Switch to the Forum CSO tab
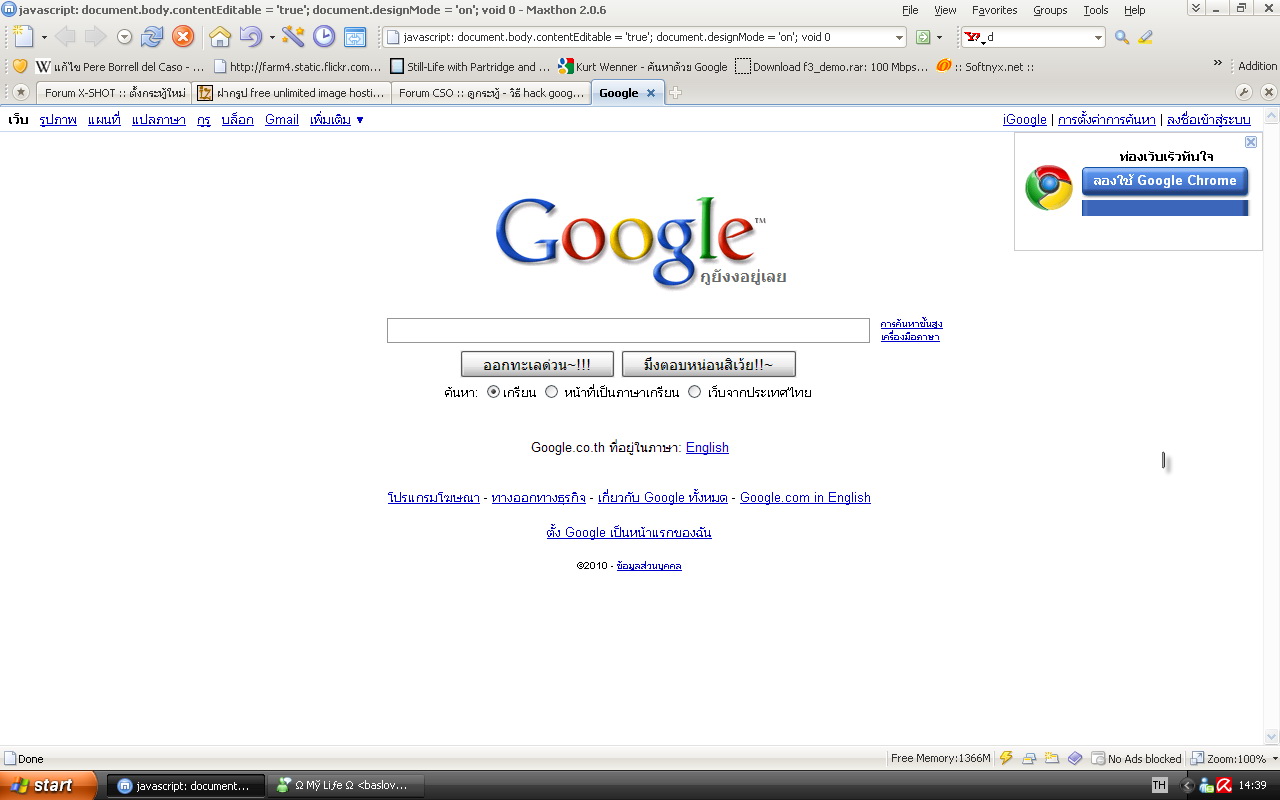 (x=491, y=93)
